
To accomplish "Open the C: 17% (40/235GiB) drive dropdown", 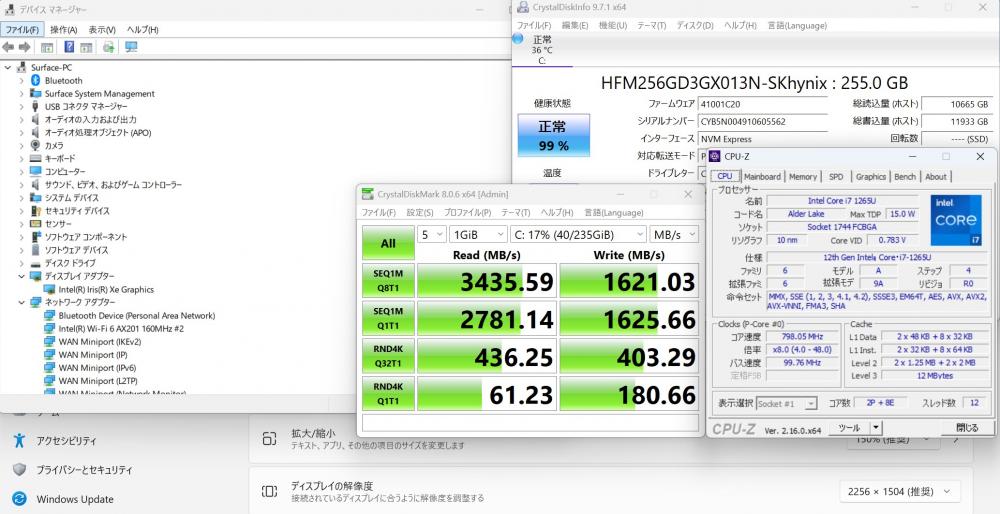I will click(x=578, y=234).
